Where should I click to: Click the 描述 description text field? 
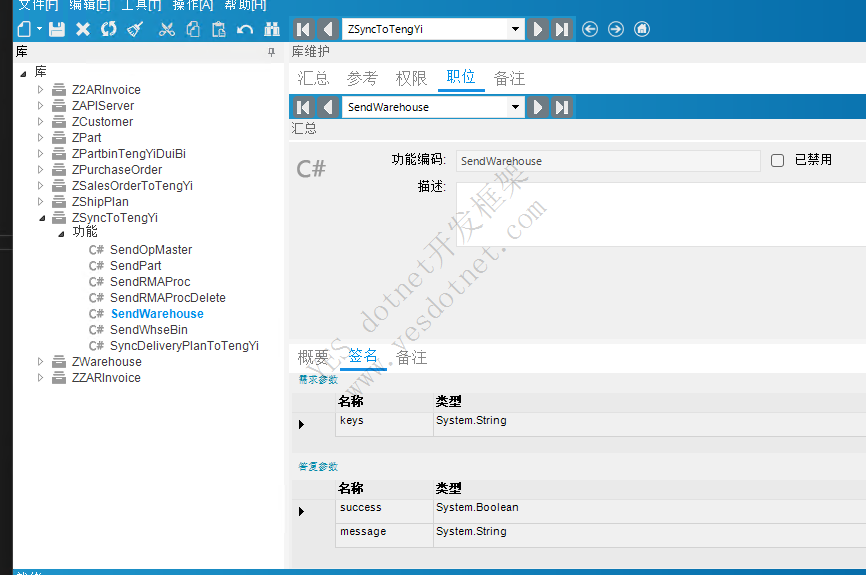660,214
